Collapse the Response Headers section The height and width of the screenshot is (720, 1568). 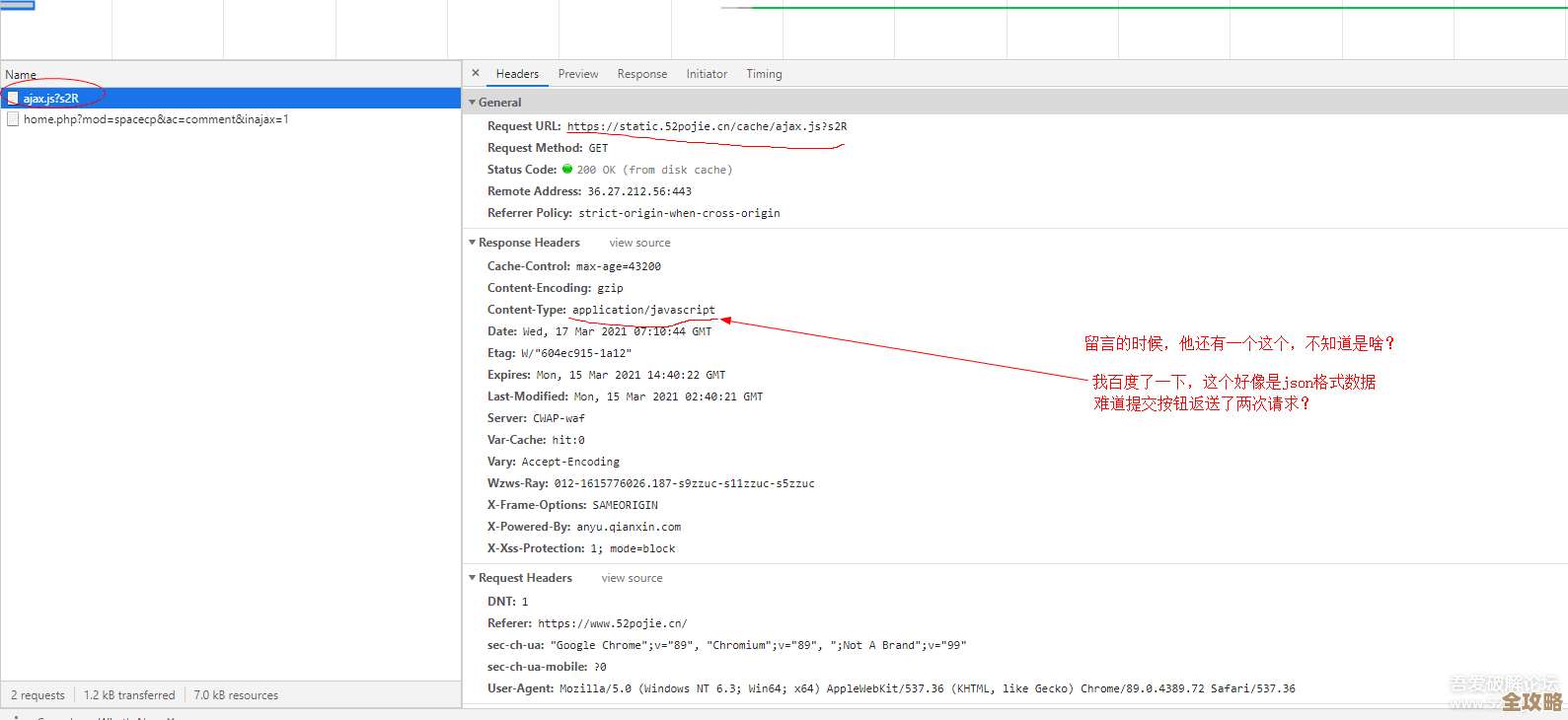pyautogui.click(x=473, y=243)
